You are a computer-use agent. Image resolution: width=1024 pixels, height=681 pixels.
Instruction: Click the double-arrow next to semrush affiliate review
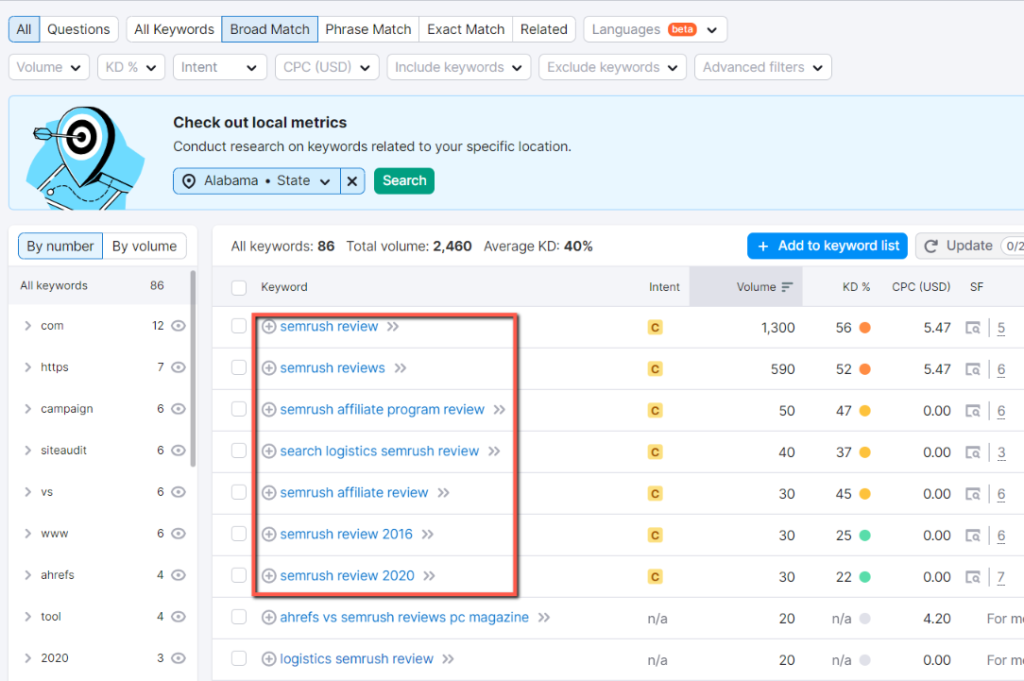pos(442,492)
